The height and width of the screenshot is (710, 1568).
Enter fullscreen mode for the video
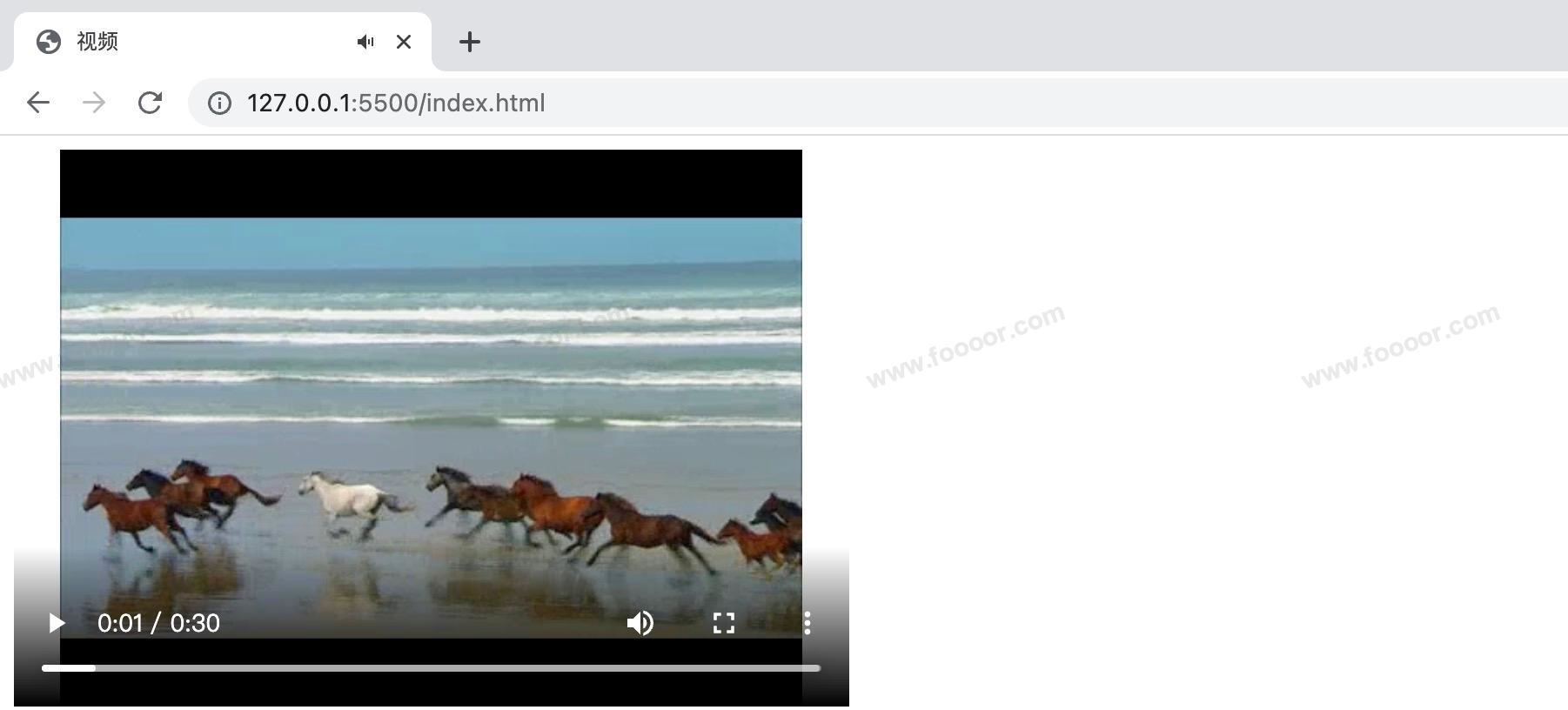pos(724,623)
